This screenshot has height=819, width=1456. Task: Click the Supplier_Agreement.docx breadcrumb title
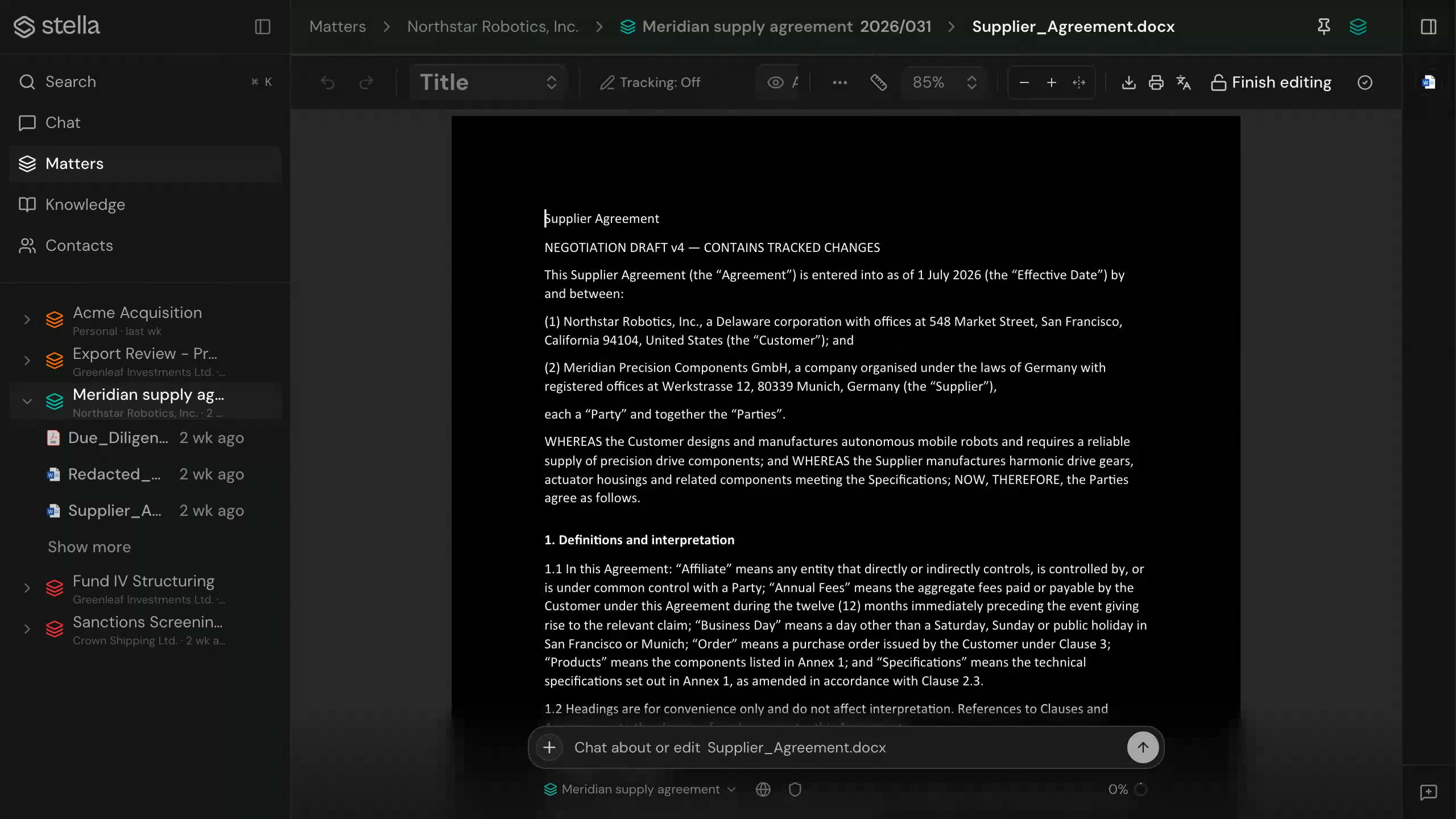pyautogui.click(x=1073, y=27)
